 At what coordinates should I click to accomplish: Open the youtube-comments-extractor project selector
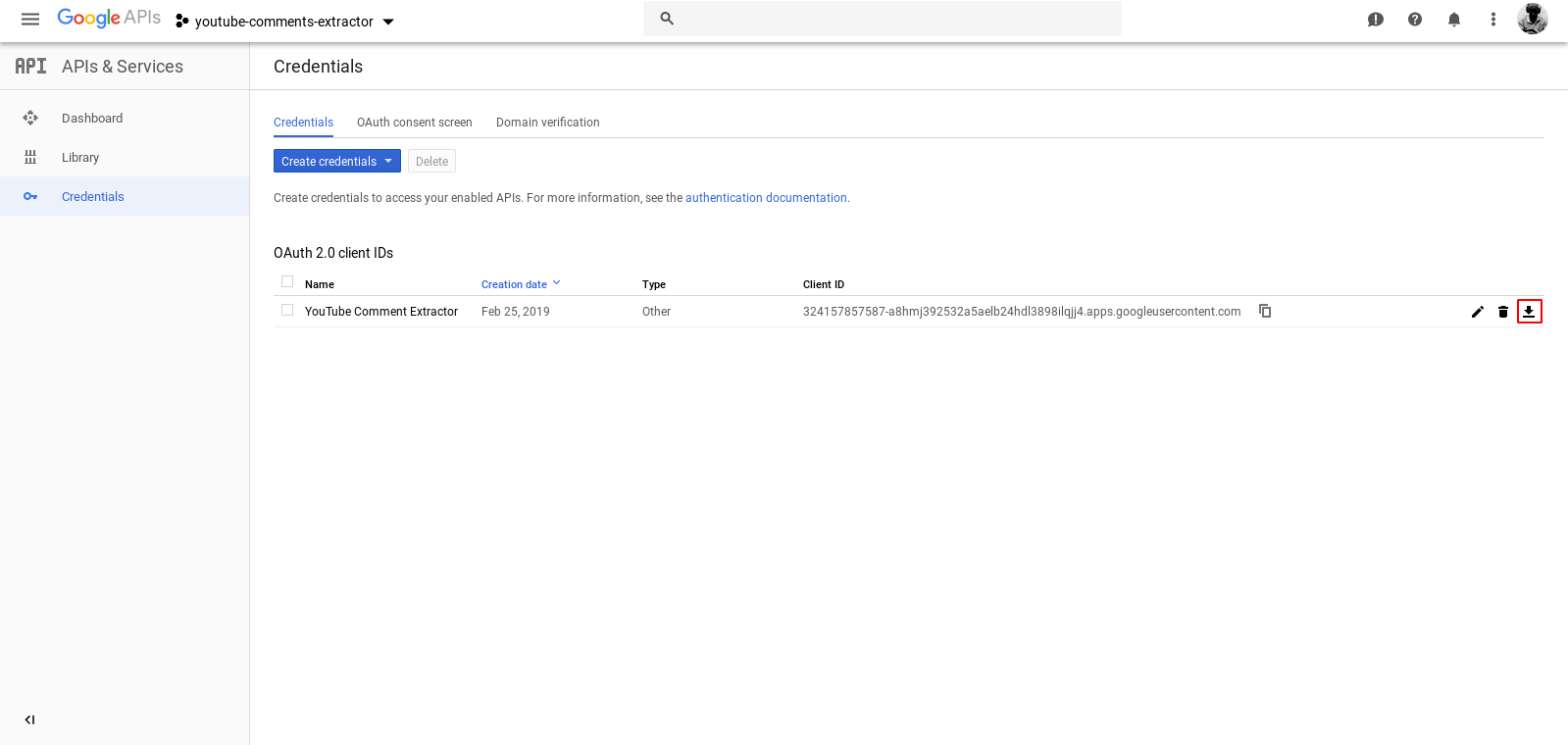click(x=284, y=22)
